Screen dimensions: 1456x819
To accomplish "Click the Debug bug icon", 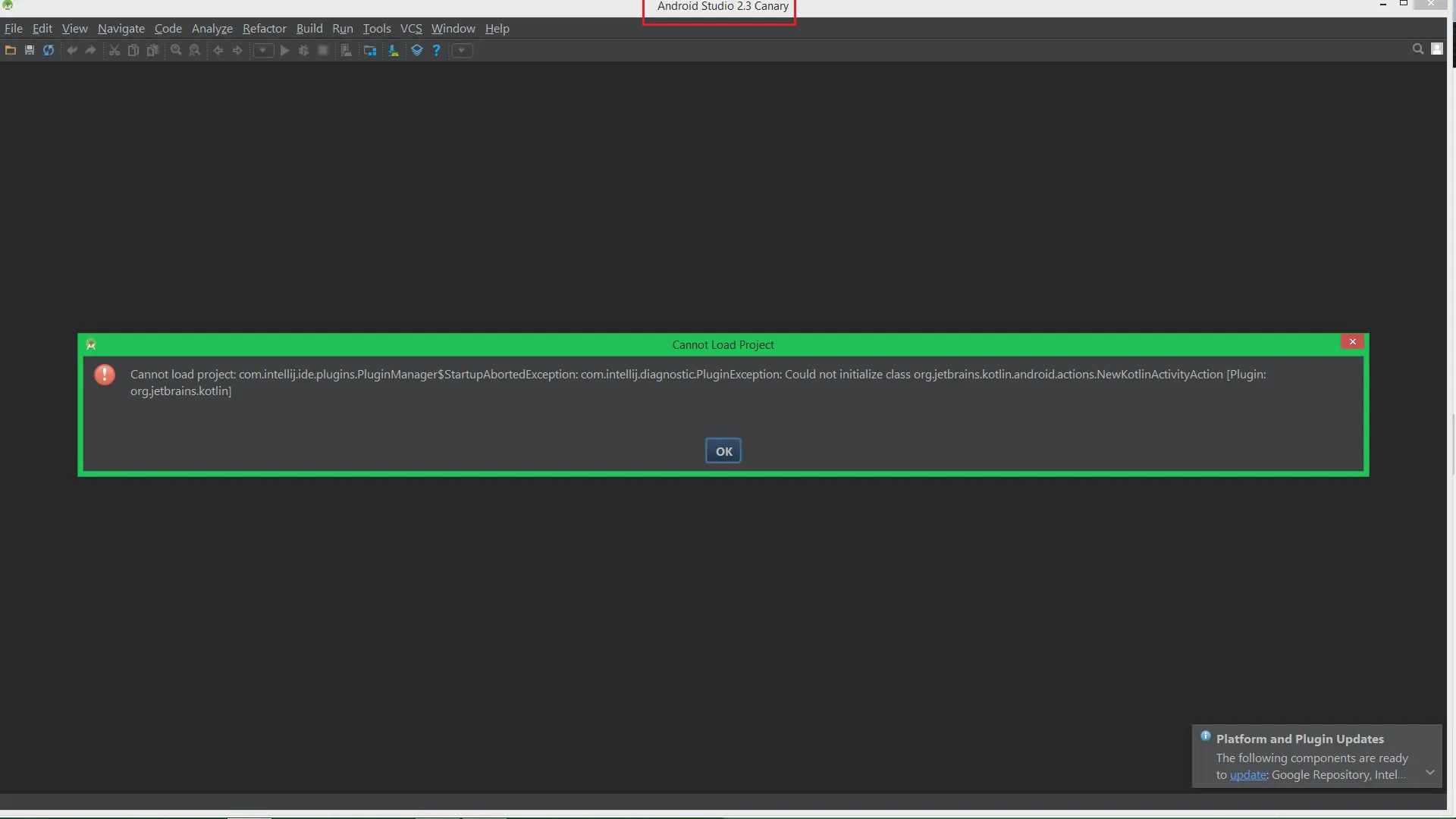I will coord(303,50).
